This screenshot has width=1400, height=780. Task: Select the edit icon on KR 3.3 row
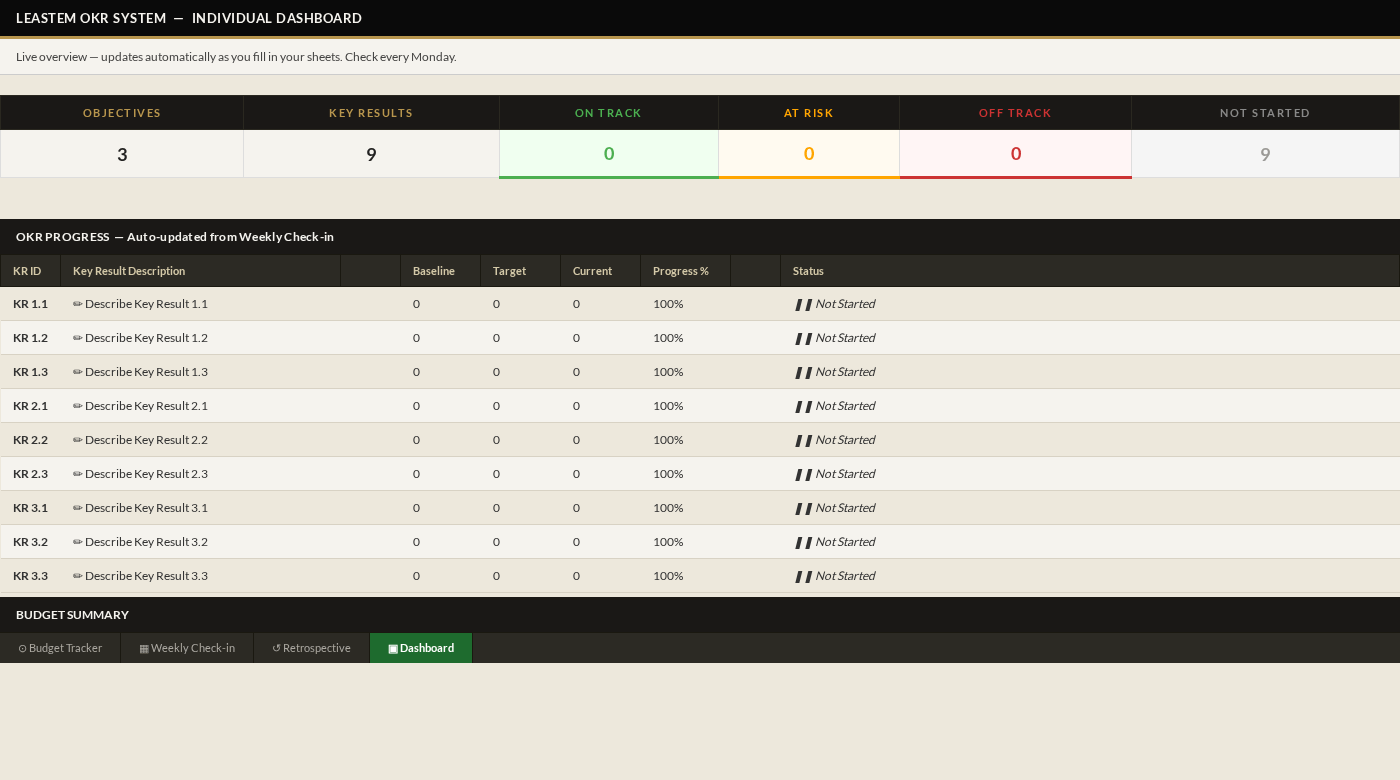[x=77, y=576]
